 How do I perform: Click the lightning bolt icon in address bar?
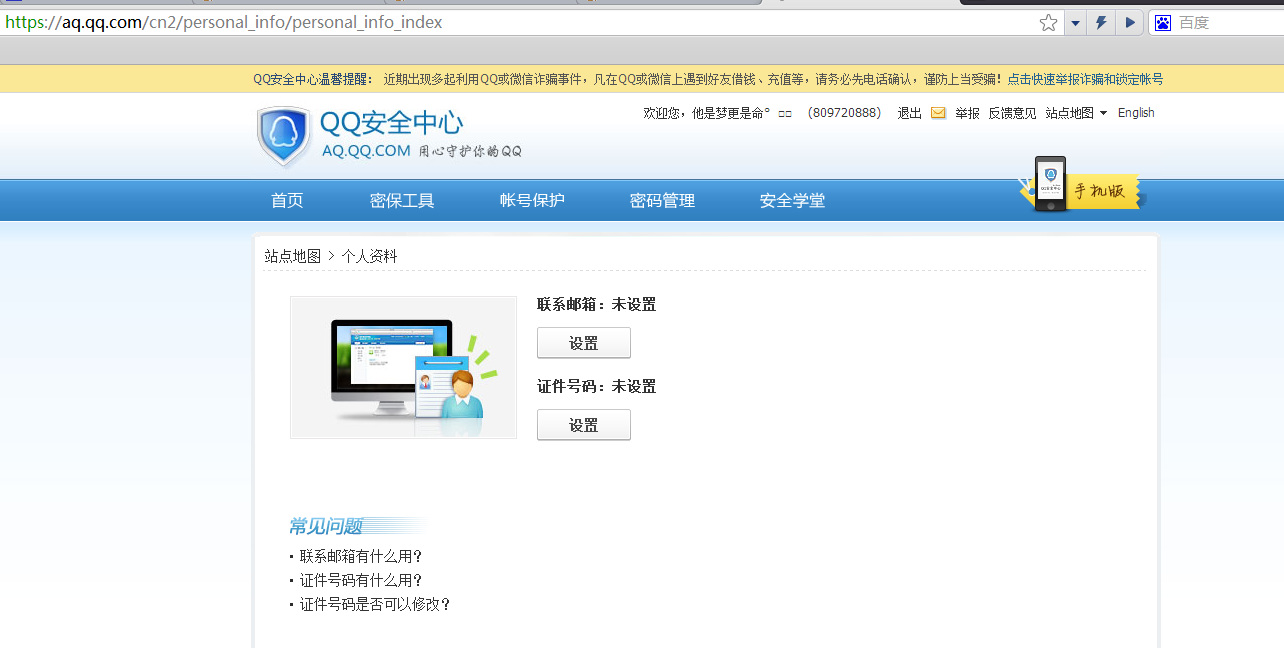[1101, 23]
